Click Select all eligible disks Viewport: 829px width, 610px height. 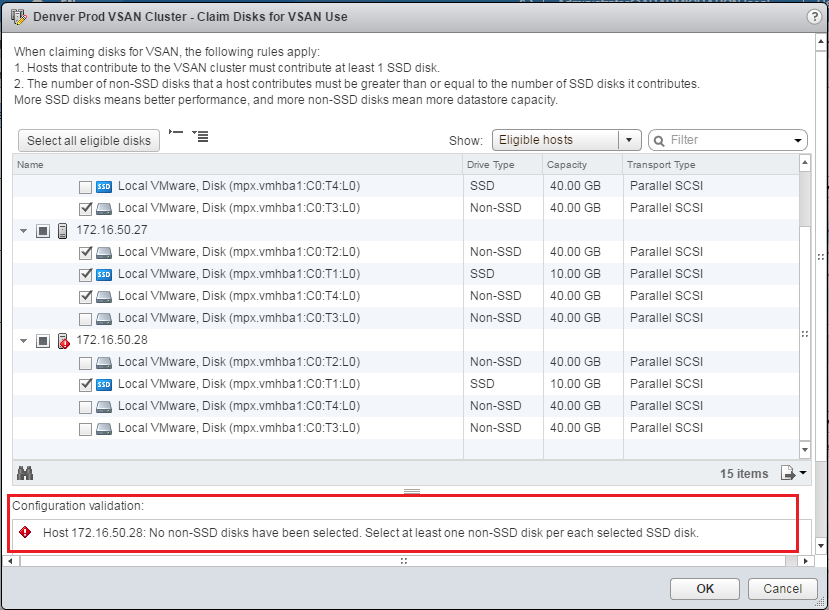88,140
